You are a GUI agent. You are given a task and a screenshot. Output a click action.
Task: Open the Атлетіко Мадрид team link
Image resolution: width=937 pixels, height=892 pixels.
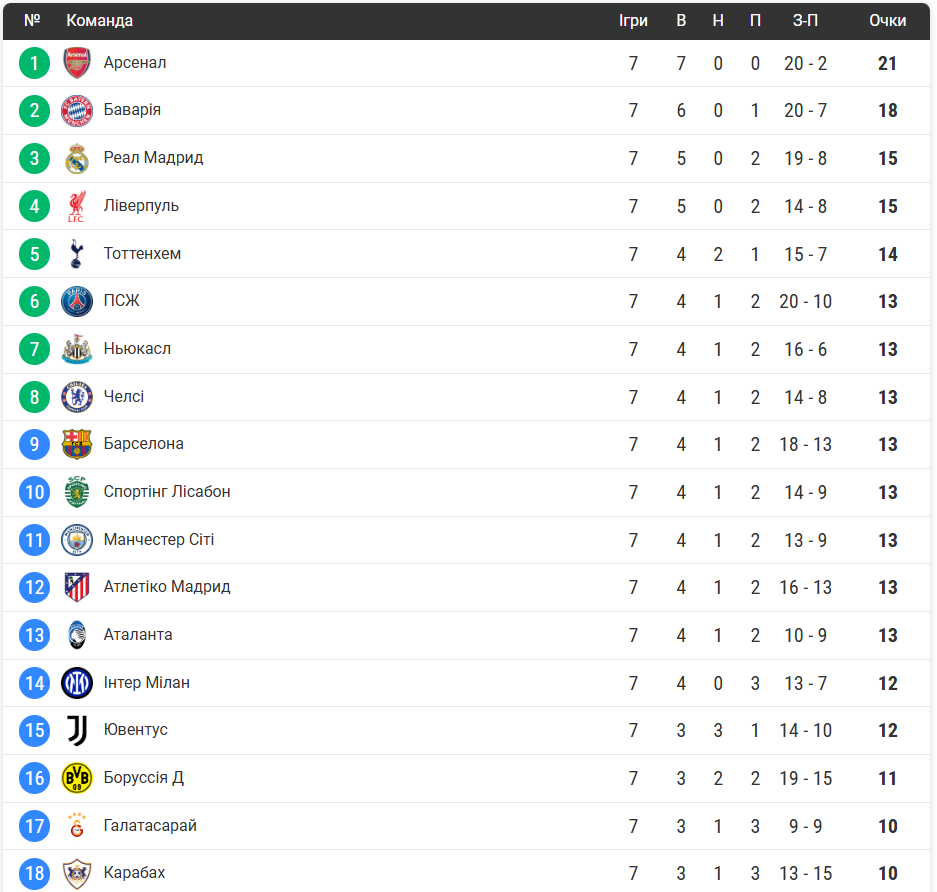pos(167,587)
